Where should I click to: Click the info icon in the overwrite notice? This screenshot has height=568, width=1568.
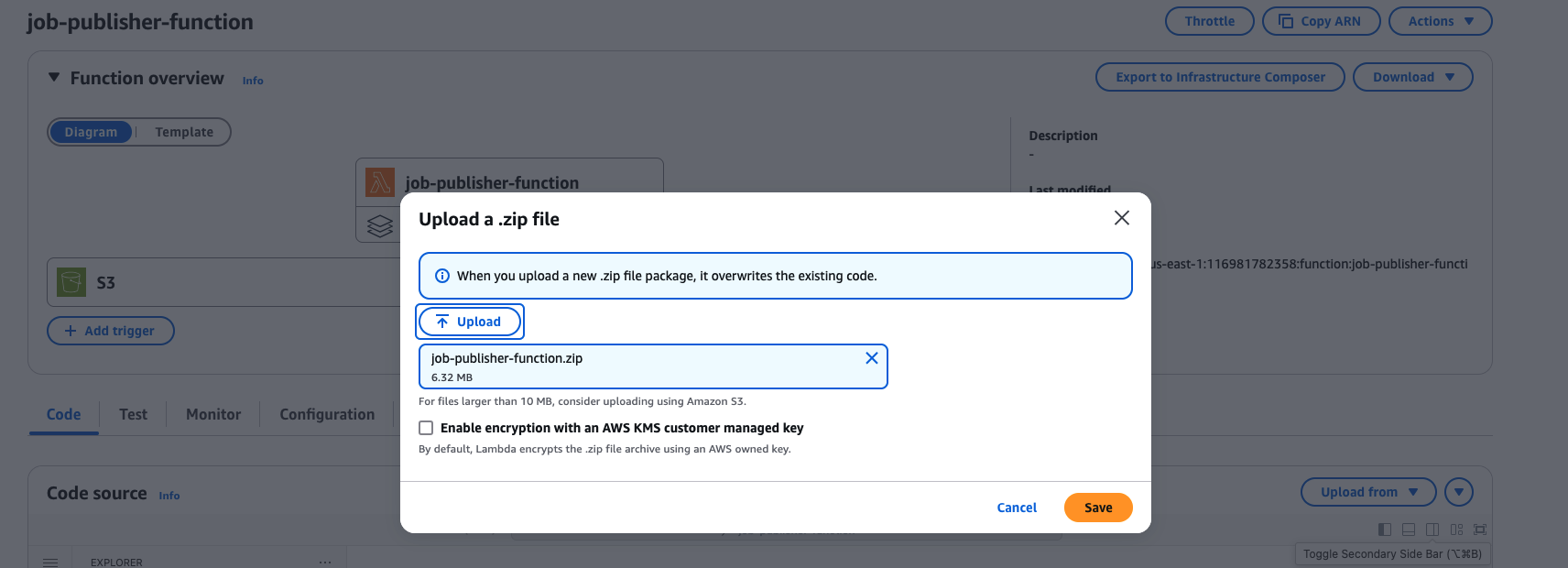tap(442, 276)
